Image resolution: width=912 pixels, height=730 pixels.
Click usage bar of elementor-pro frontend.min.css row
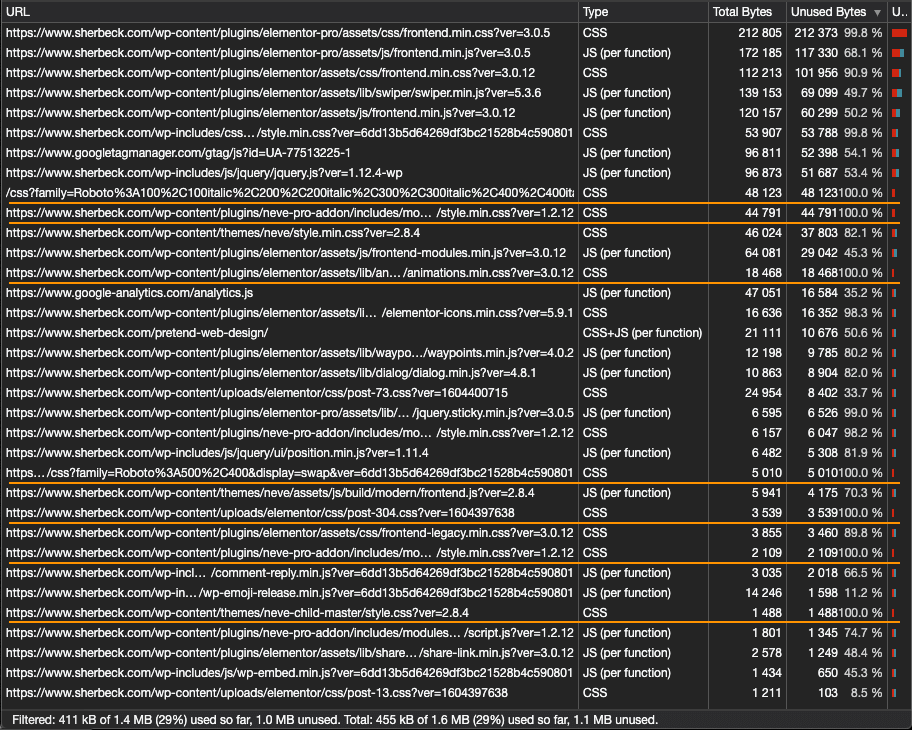click(899, 33)
